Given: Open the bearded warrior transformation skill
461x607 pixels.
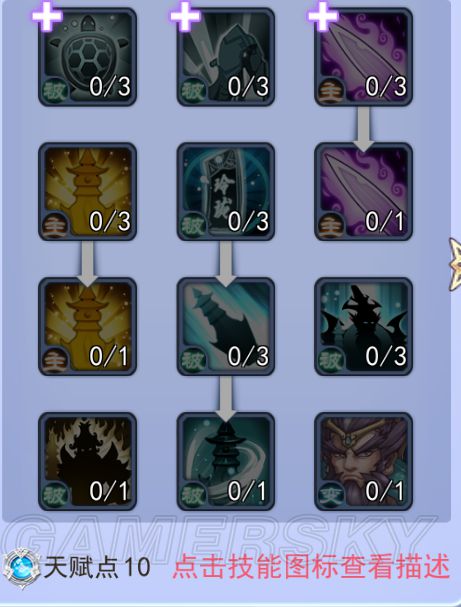Looking at the screenshot, I should (363, 461).
